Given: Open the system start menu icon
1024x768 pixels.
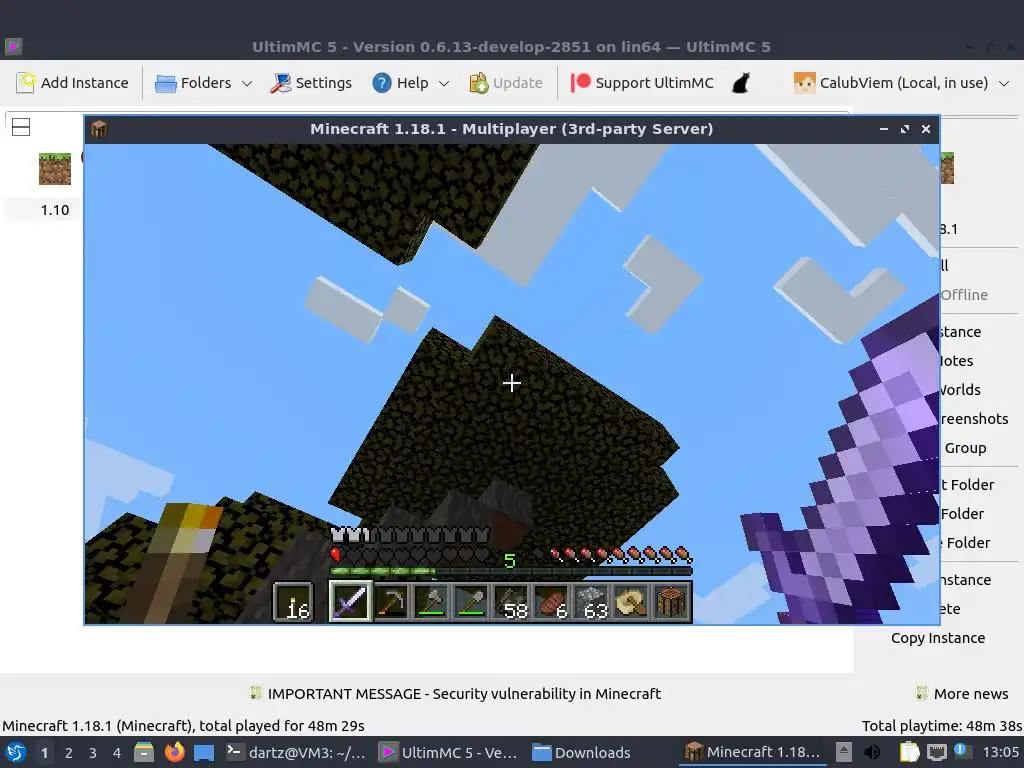Looking at the screenshot, I should [16, 752].
